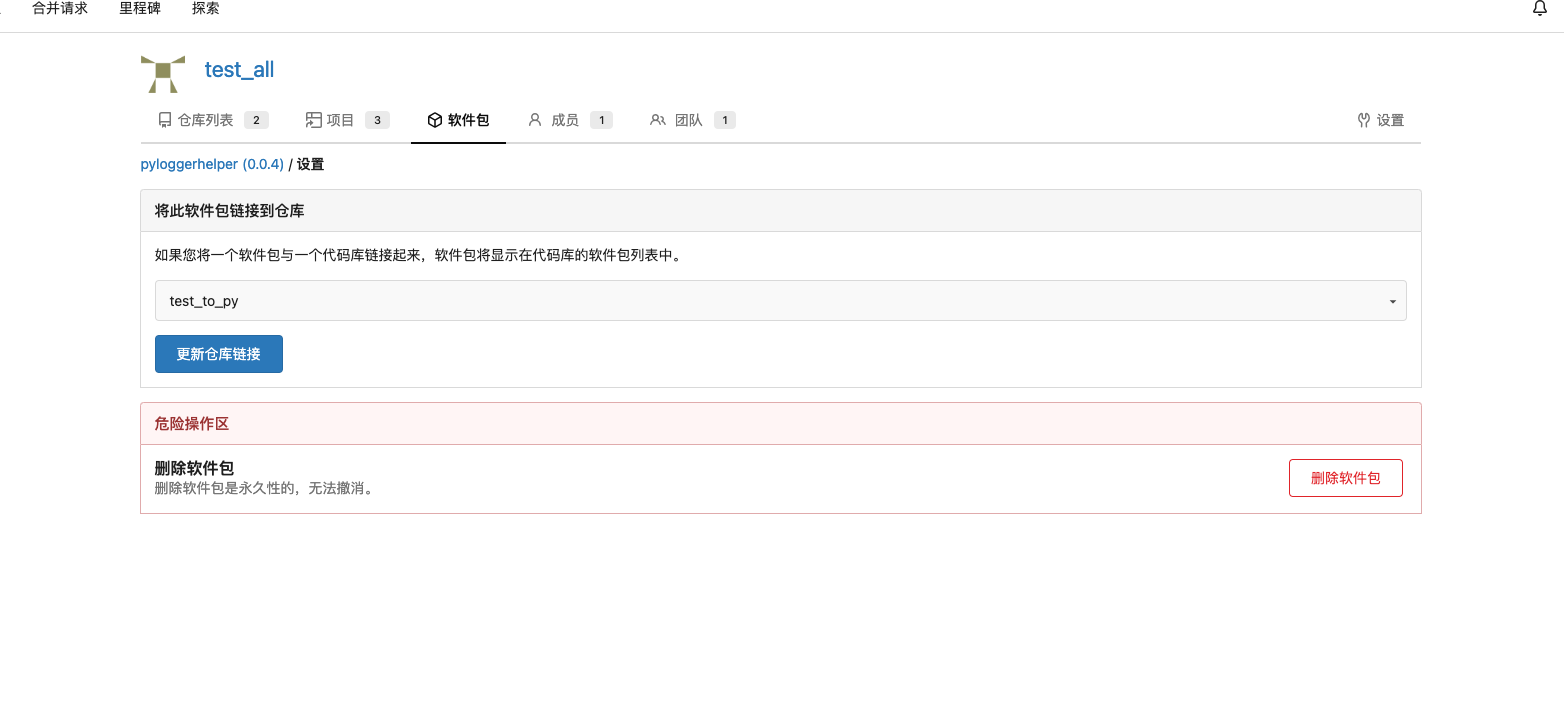Click the 删除软件包是永久性的 warning text

pos(268,488)
